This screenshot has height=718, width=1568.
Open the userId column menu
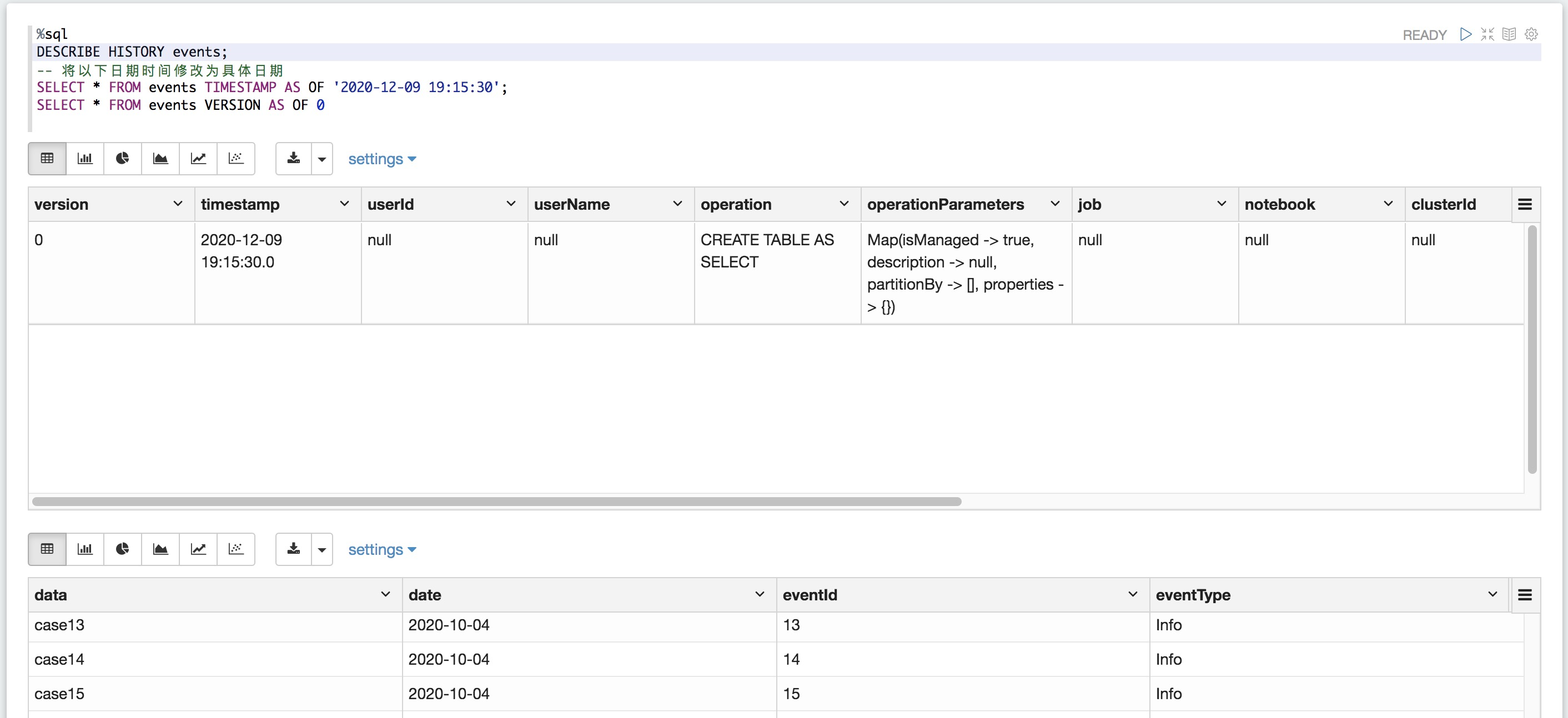511,204
